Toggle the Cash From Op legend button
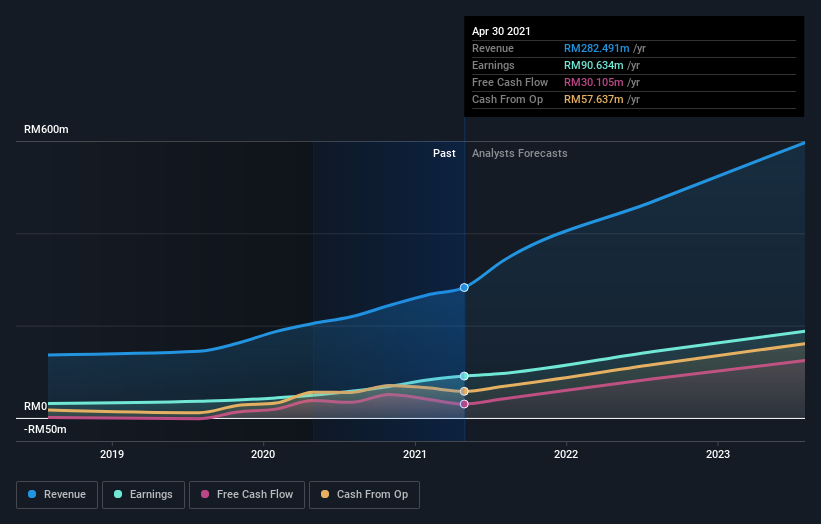The image size is (821, 524). (x=364, y=495)
